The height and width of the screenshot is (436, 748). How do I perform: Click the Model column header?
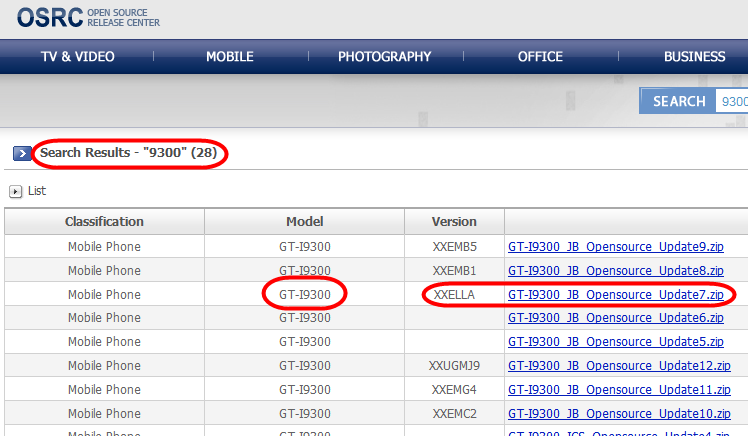[305, 221]
